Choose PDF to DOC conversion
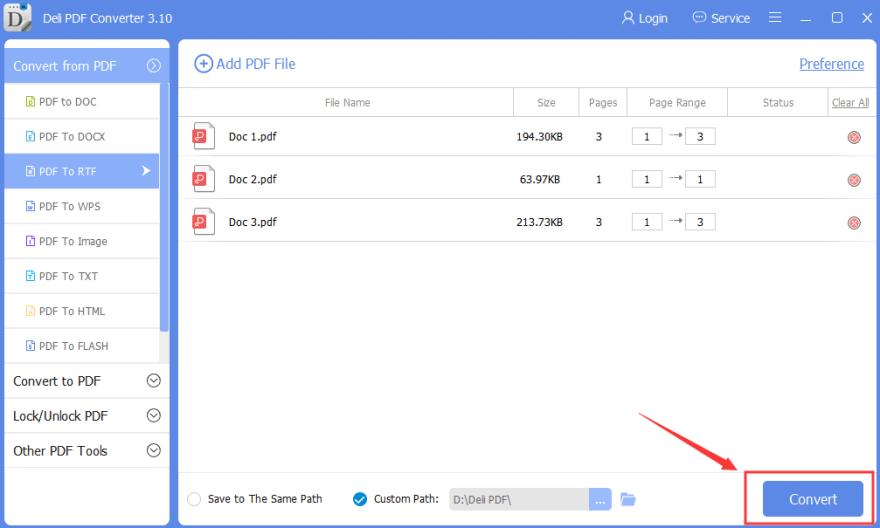This screenshot has width=880, height=528. (82, 102)
